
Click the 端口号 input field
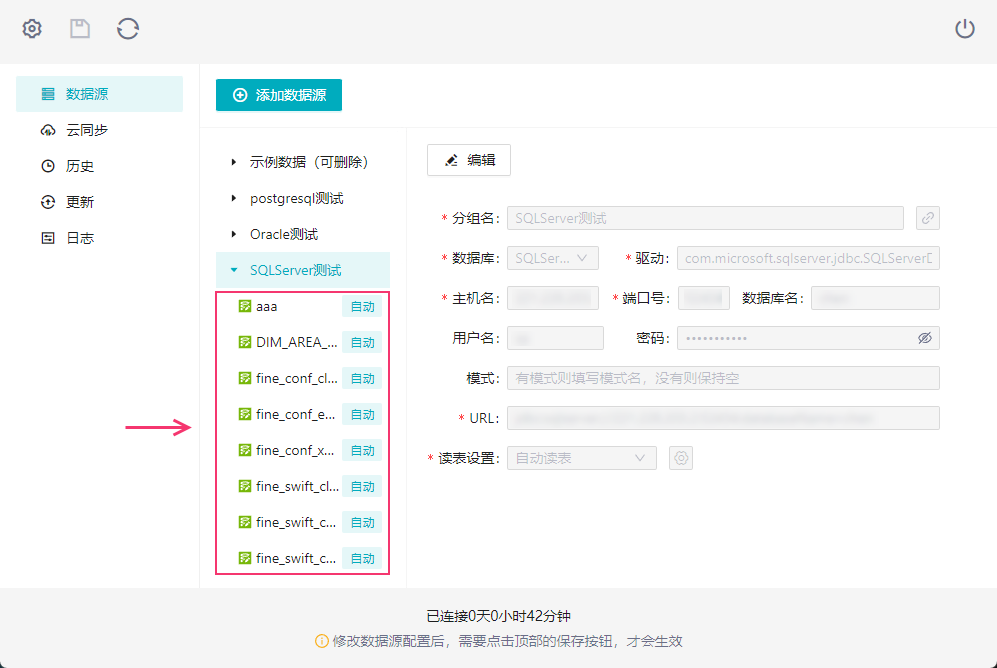coord(703,298)
